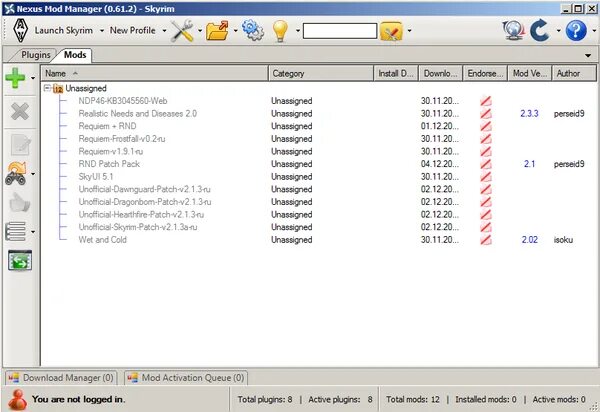
Task: Click the blue refresh arrow icon
Action: pos(540,31)
